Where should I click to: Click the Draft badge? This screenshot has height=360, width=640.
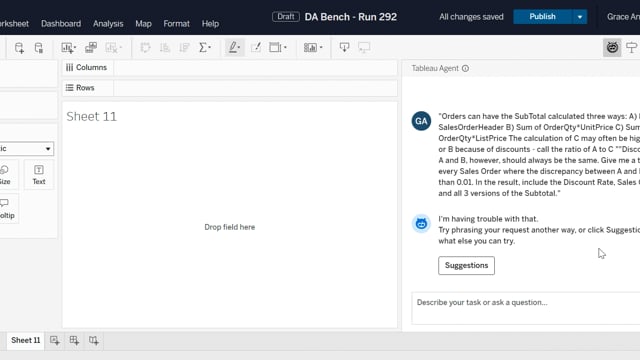(x=286, y=17)
